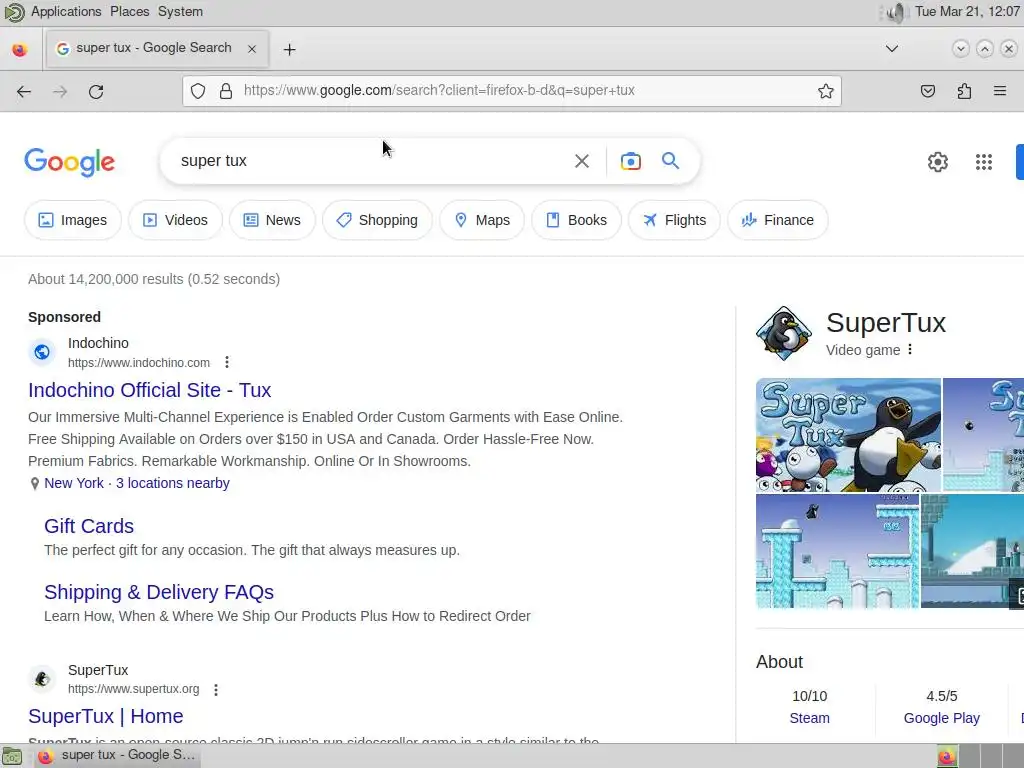Open Google quick settings gear icon
The height and width of the screenshot is (768, 1024).
[x=938, y=162]
